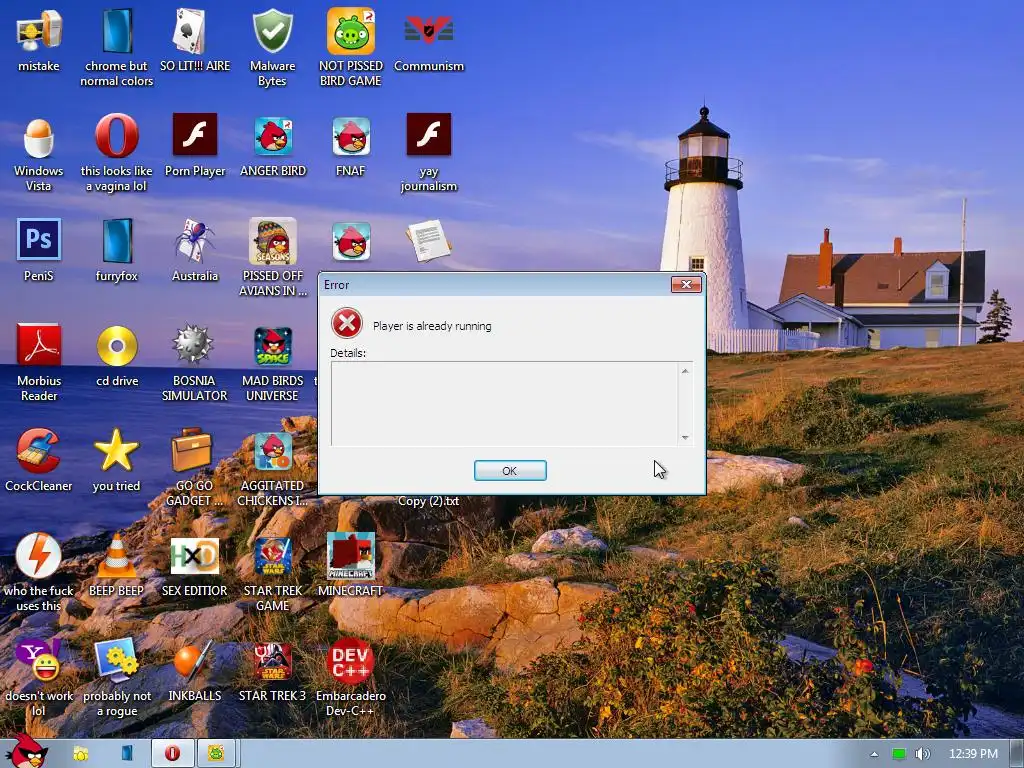Select the 'yay journalism' Flash icon
This screenshot has height=768, width=1024.
click(428, 135)
